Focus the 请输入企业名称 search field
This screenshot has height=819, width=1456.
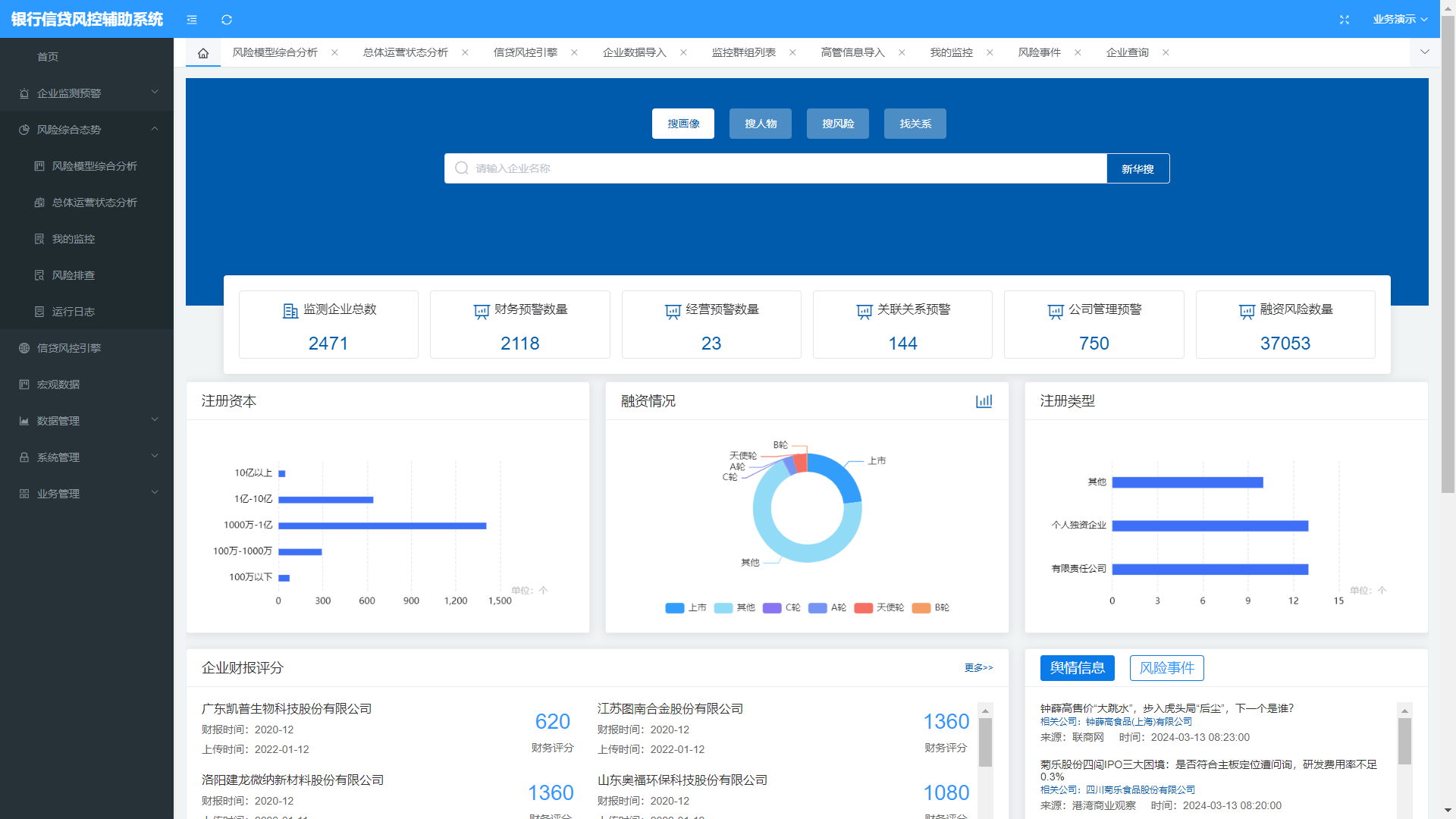[x=776, y=168]
